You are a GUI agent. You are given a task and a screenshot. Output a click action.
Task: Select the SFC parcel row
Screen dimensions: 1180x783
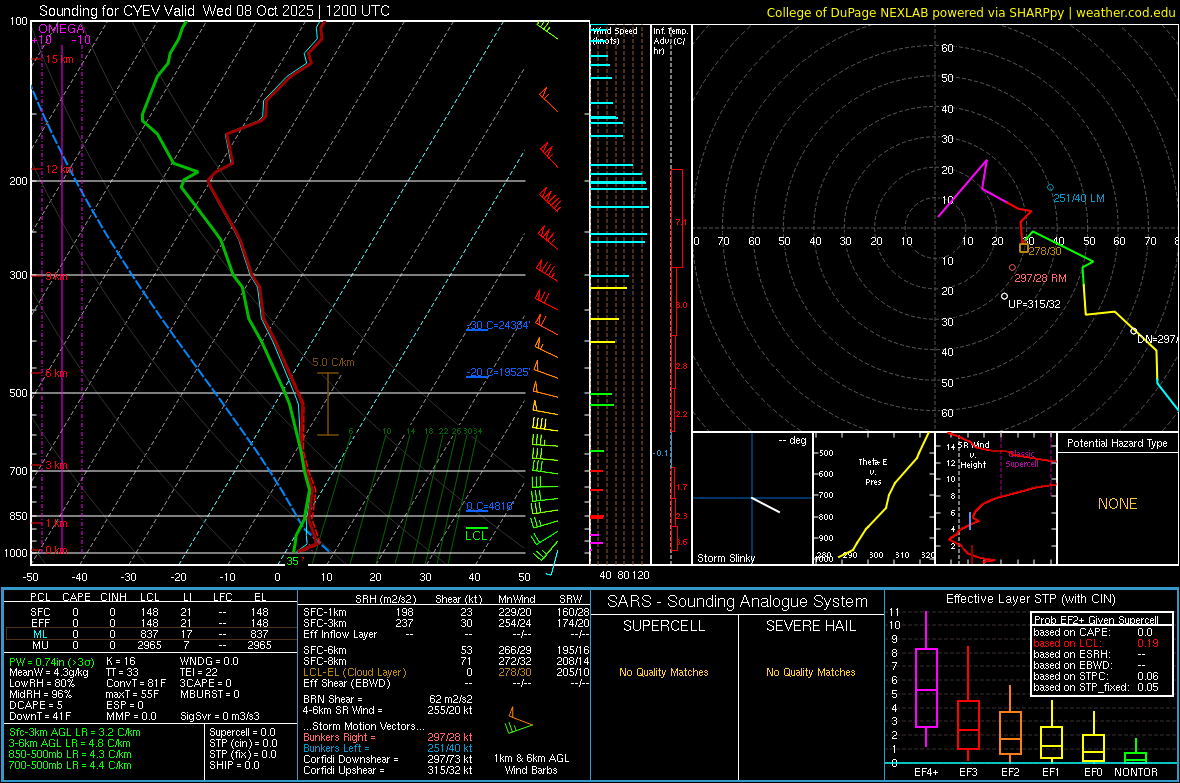(x=149, y=612)
